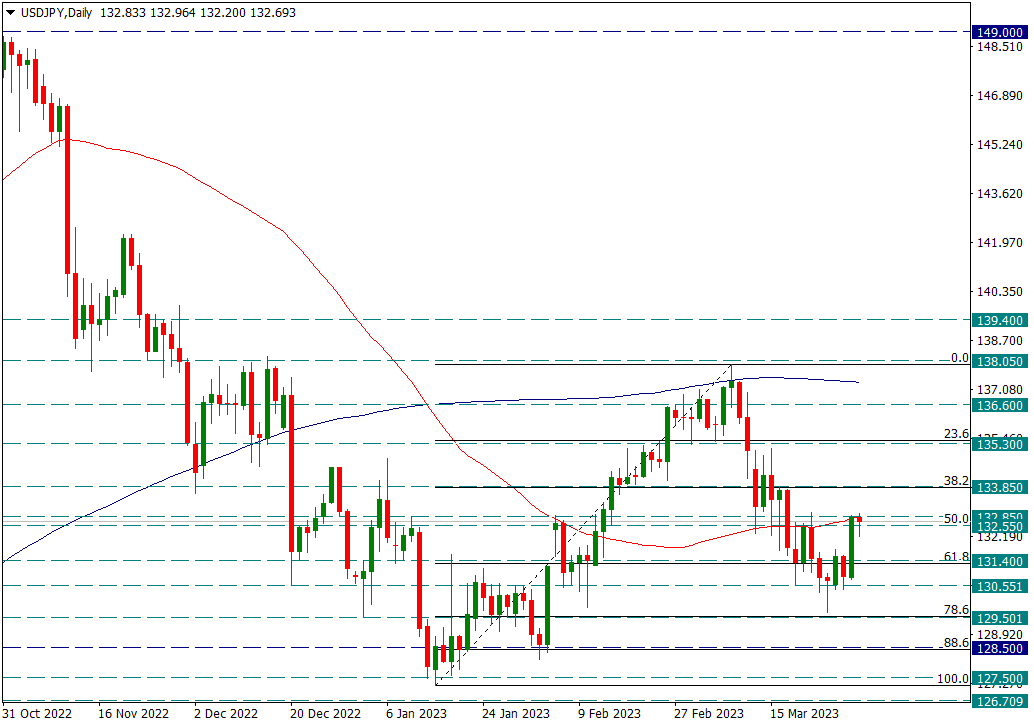The height and width of the screenshot is (726, 1034).
Task: Click the 128.500 price level label
Action: 1000,649
